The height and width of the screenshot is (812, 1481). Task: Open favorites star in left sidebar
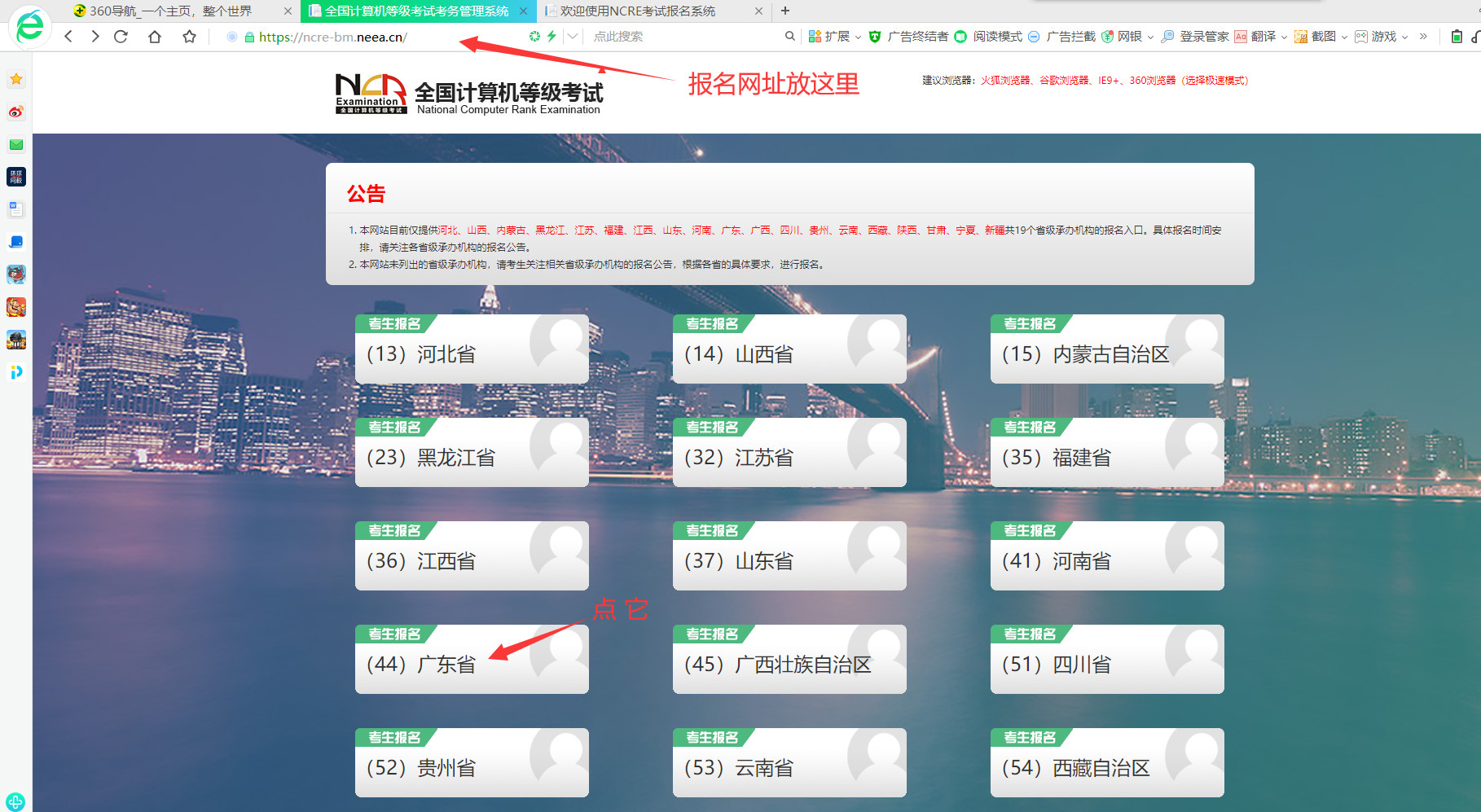click(x=16, y=79)
